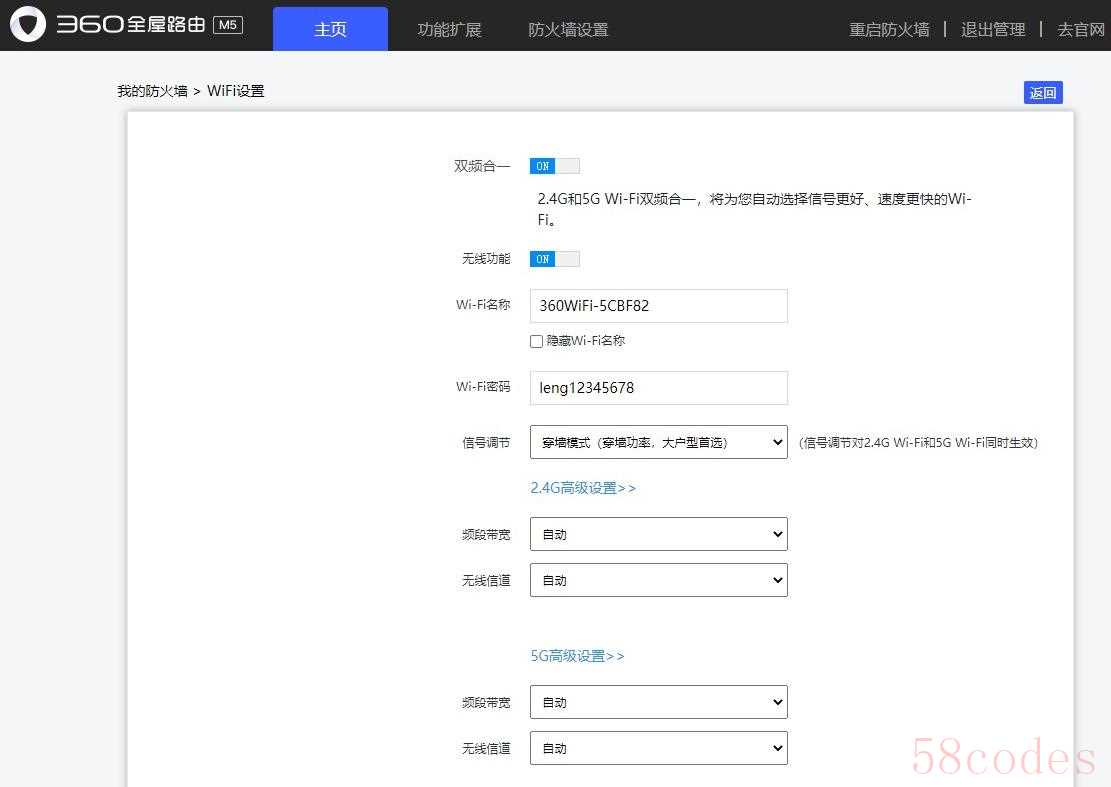Image resolution: width=1111 pixels, height=787 pixels.
Task: Click the WiFi设置 breadcrumb text
Action: click(x=236, y=91)
